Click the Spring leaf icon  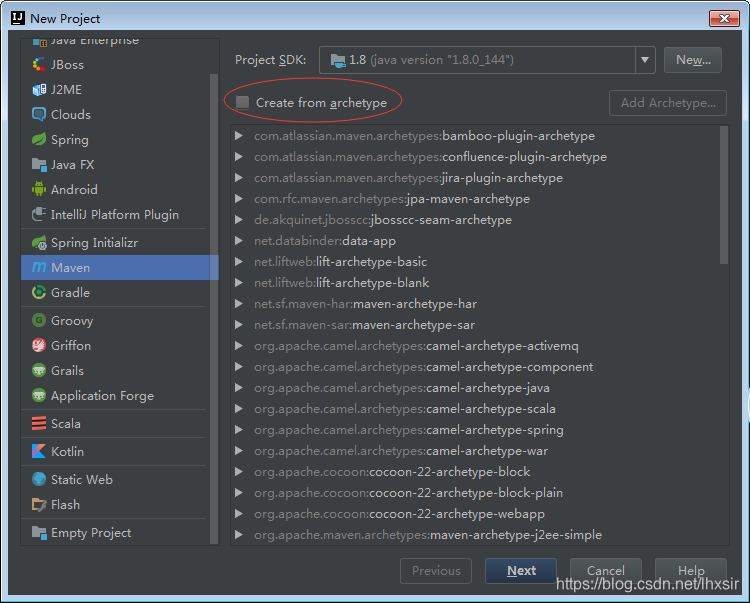(x=39, y=140)
